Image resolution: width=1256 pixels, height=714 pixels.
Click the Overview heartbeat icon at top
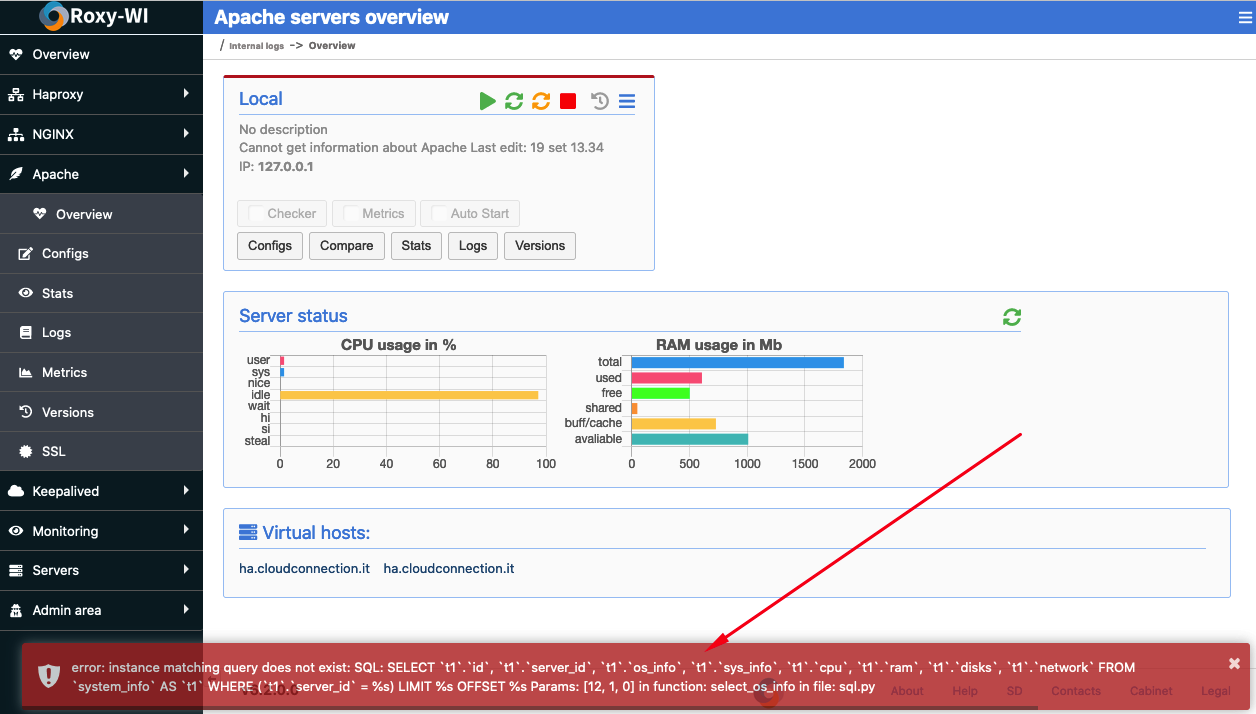pos(15,55)
